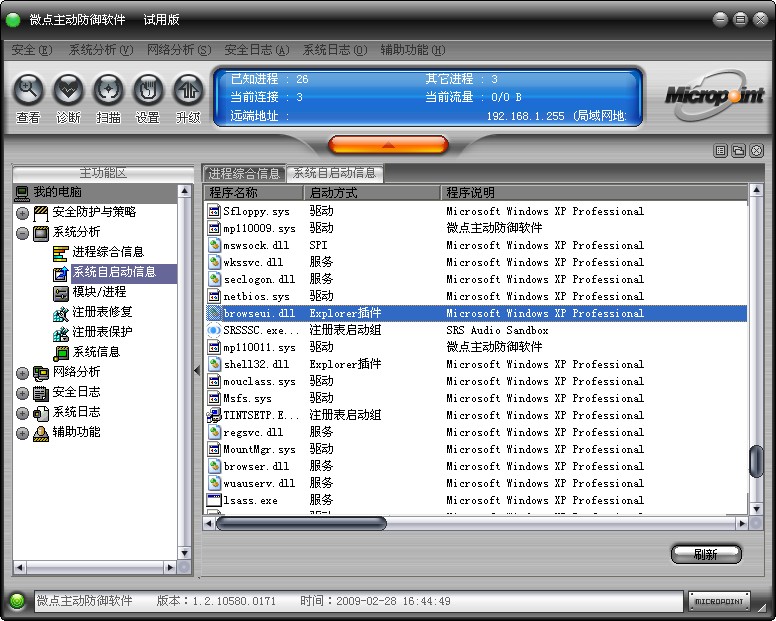The height and width of the screenshot is (621, 776).
Task: Click the 系统信息 tree icon
Action: click(x=60, y=353)
